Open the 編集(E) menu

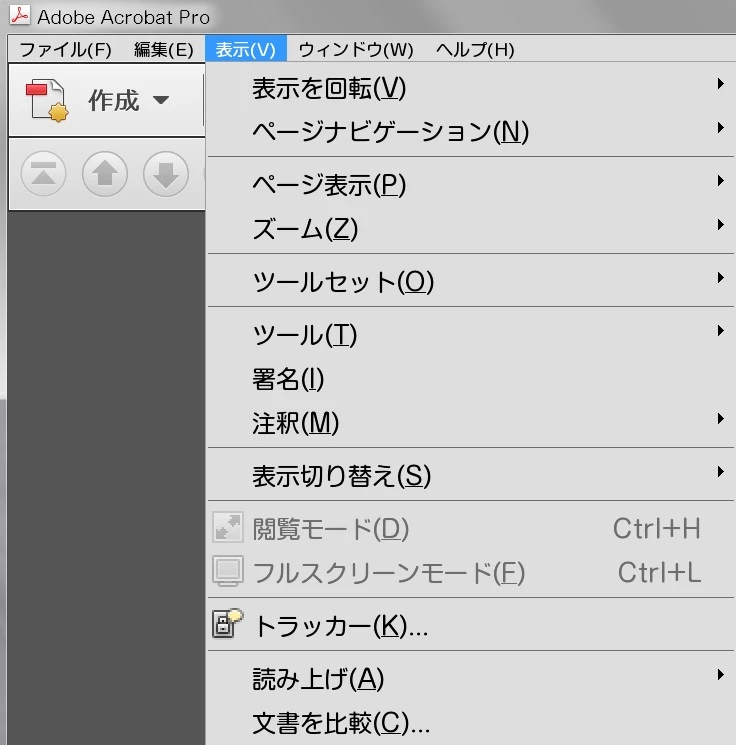(163, 49)
